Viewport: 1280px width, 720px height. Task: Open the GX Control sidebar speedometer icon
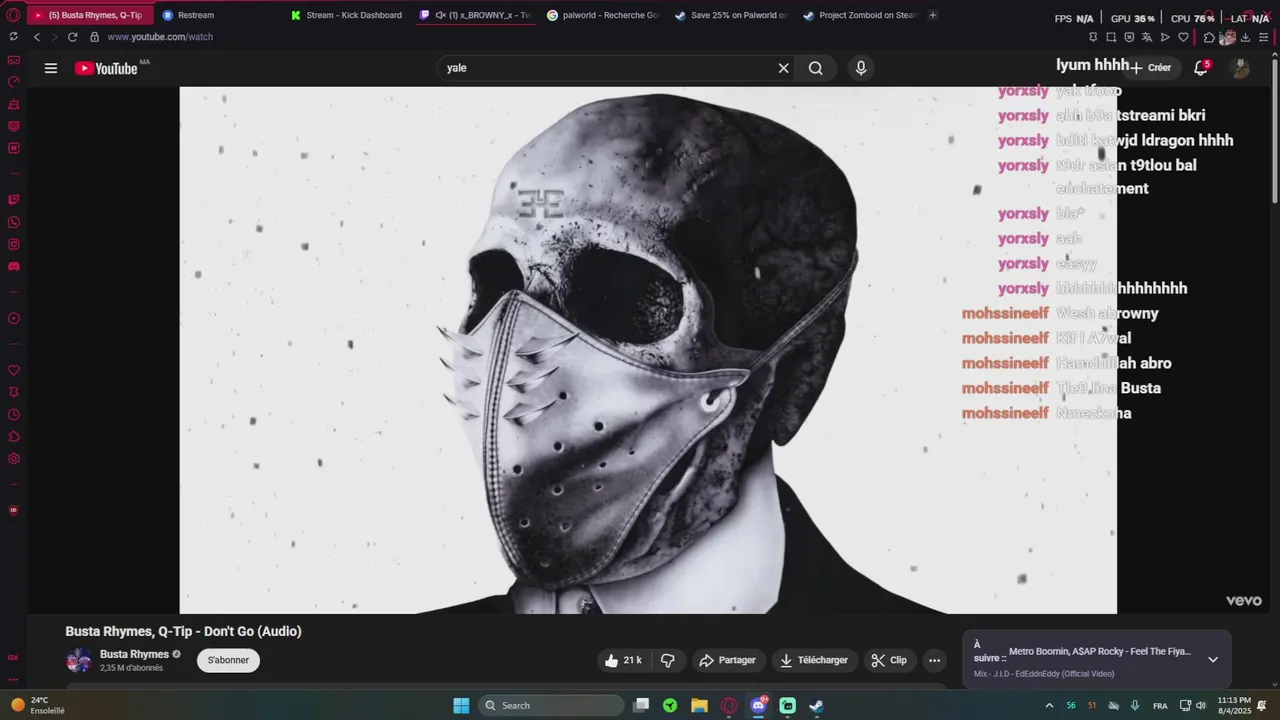point(14,82)
